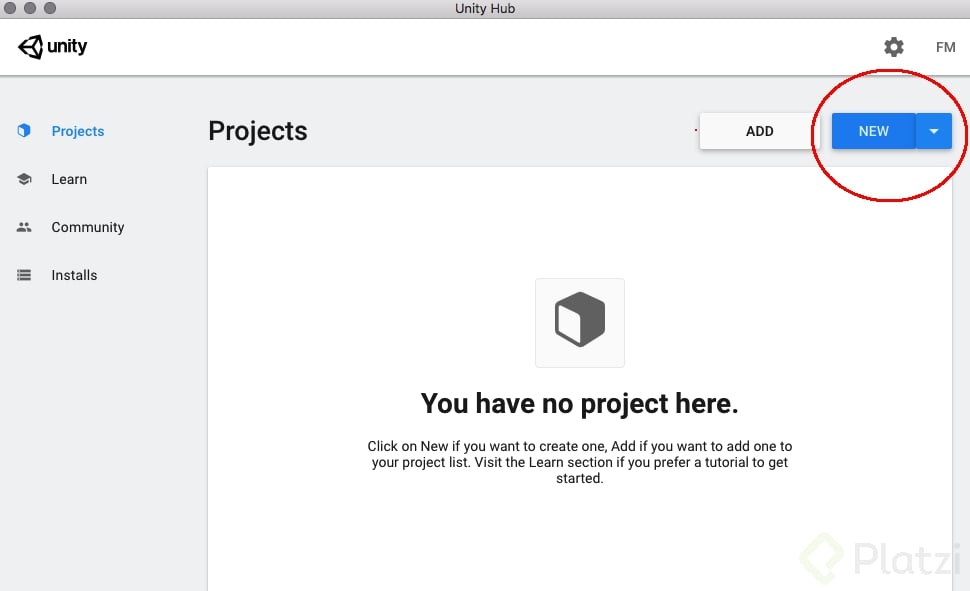
Task: Click the 'Click on New' instruction paragraph
Action: (580, 462)
